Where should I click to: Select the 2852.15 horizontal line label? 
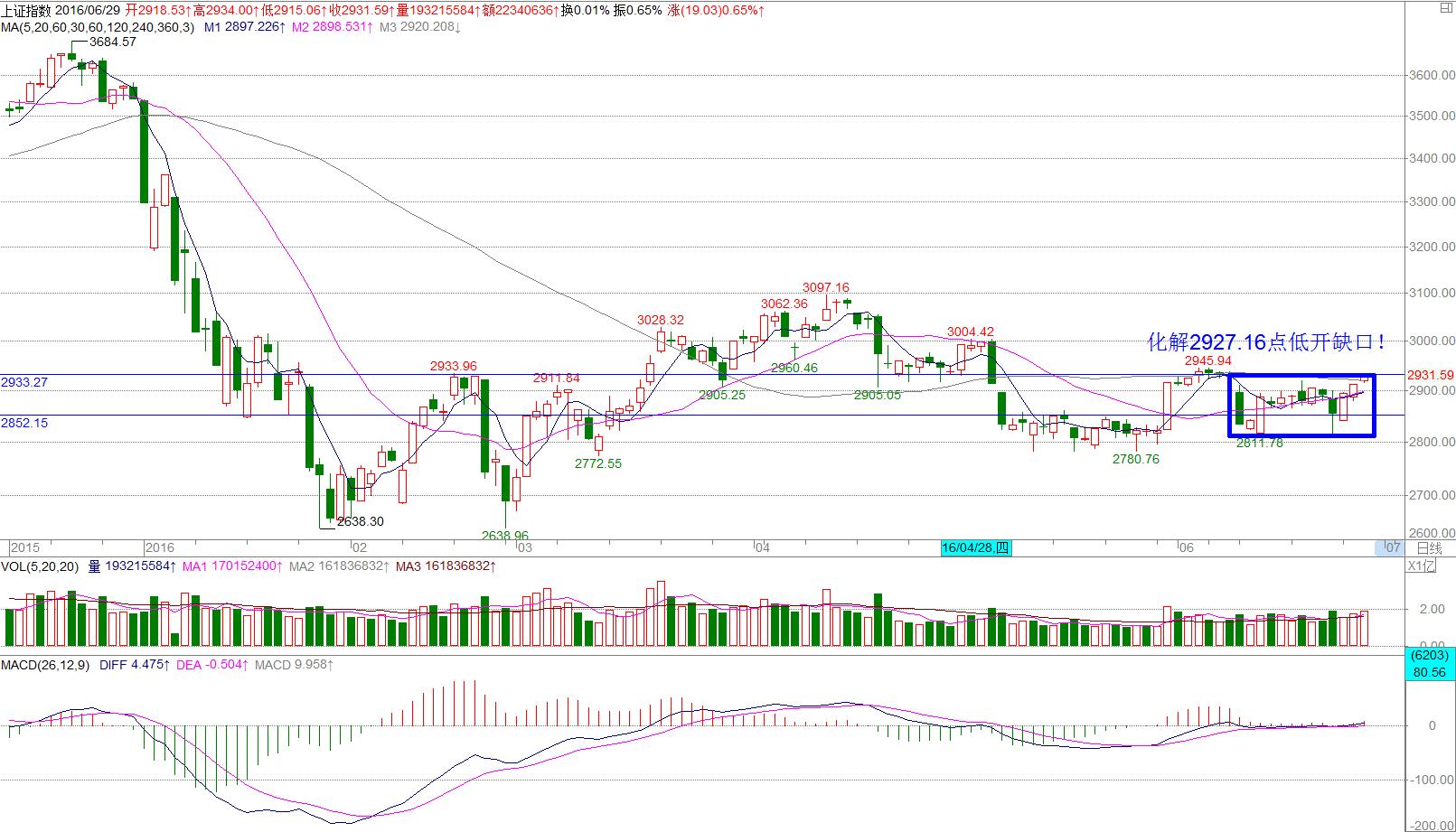tap(25, 423)
